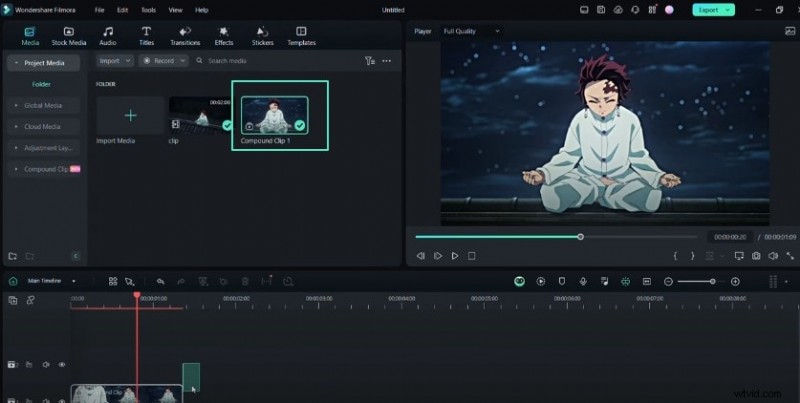Image resolution: width=800 pixels, height=403 pixels.
Task: Open the audio mixer music note icon
Action: (605, 281)
